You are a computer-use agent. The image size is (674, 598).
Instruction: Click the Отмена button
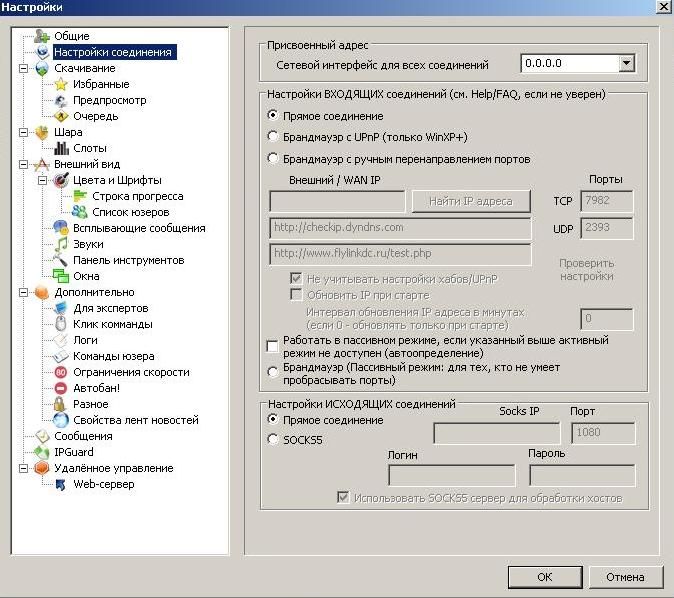pos(625,577)
